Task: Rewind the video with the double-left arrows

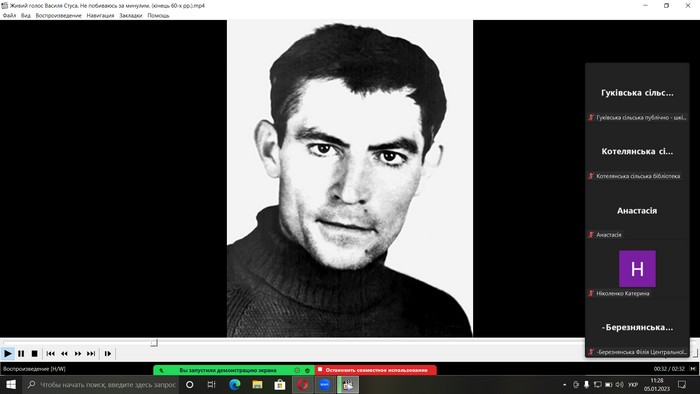Action: pos(64,353)
